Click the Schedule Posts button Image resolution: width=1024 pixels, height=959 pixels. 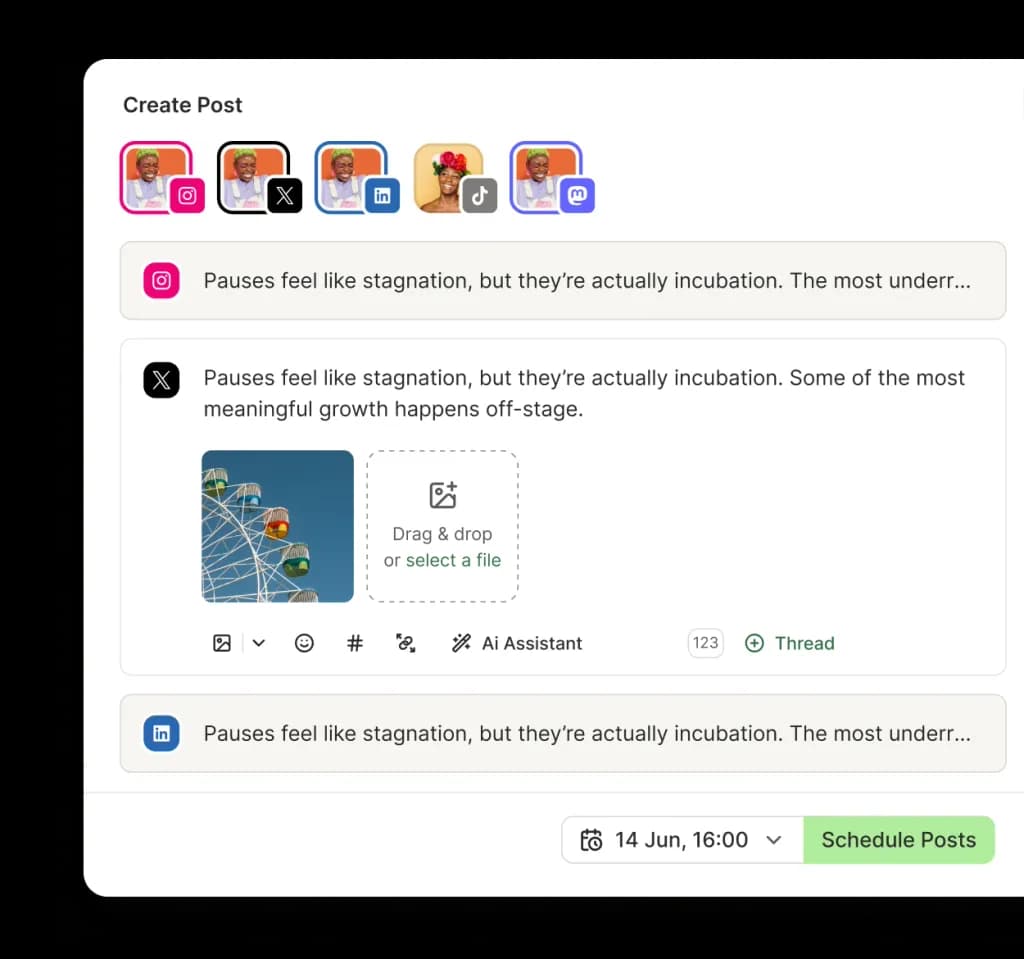pos(898,840)
